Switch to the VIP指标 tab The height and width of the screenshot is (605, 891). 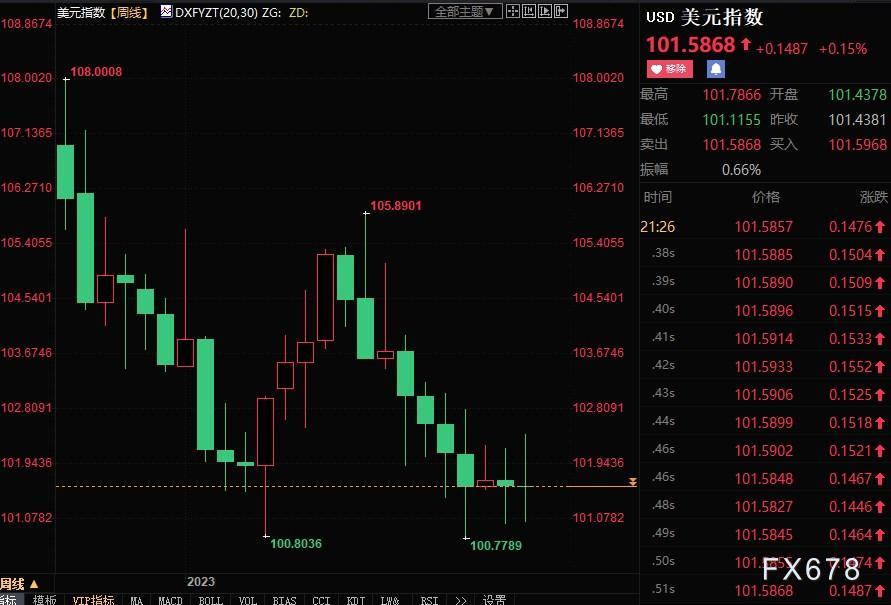pyautogui.click(x=92, y=600)
